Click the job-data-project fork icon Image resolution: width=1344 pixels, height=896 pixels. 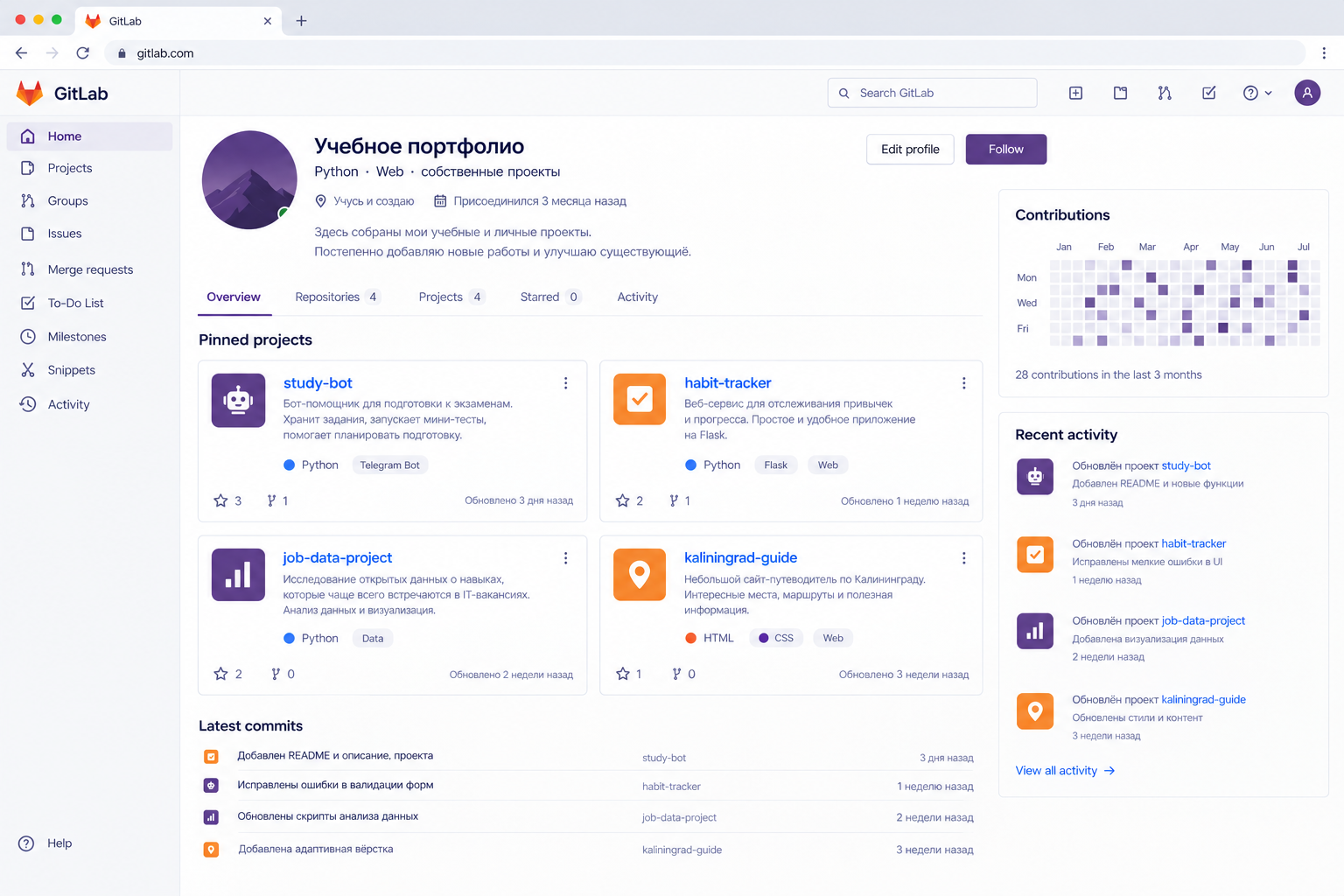(276, 674)
